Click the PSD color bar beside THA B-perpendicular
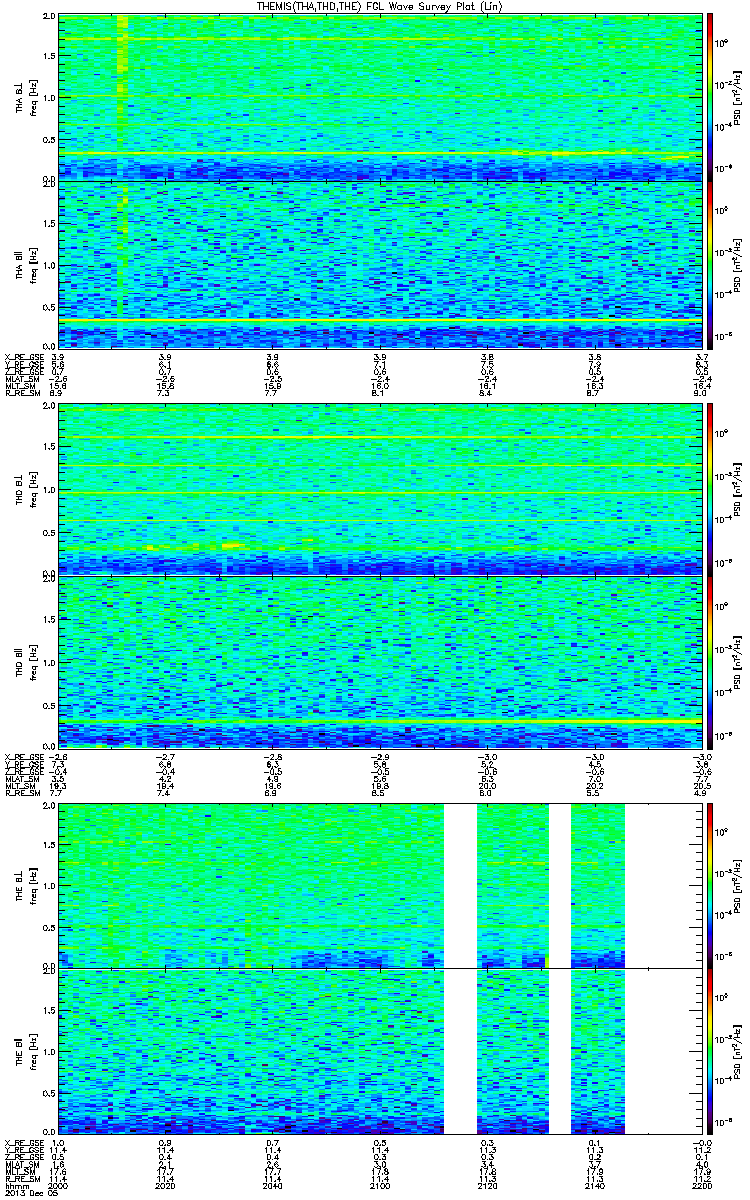This screenshot has height=1200, width=750. pyautogui.click(x=710, y=97)
